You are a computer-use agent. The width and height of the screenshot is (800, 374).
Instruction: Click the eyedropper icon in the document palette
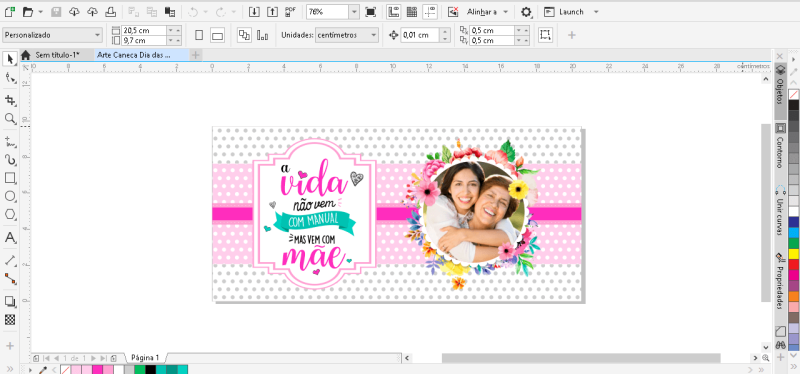tap(43, 369)
